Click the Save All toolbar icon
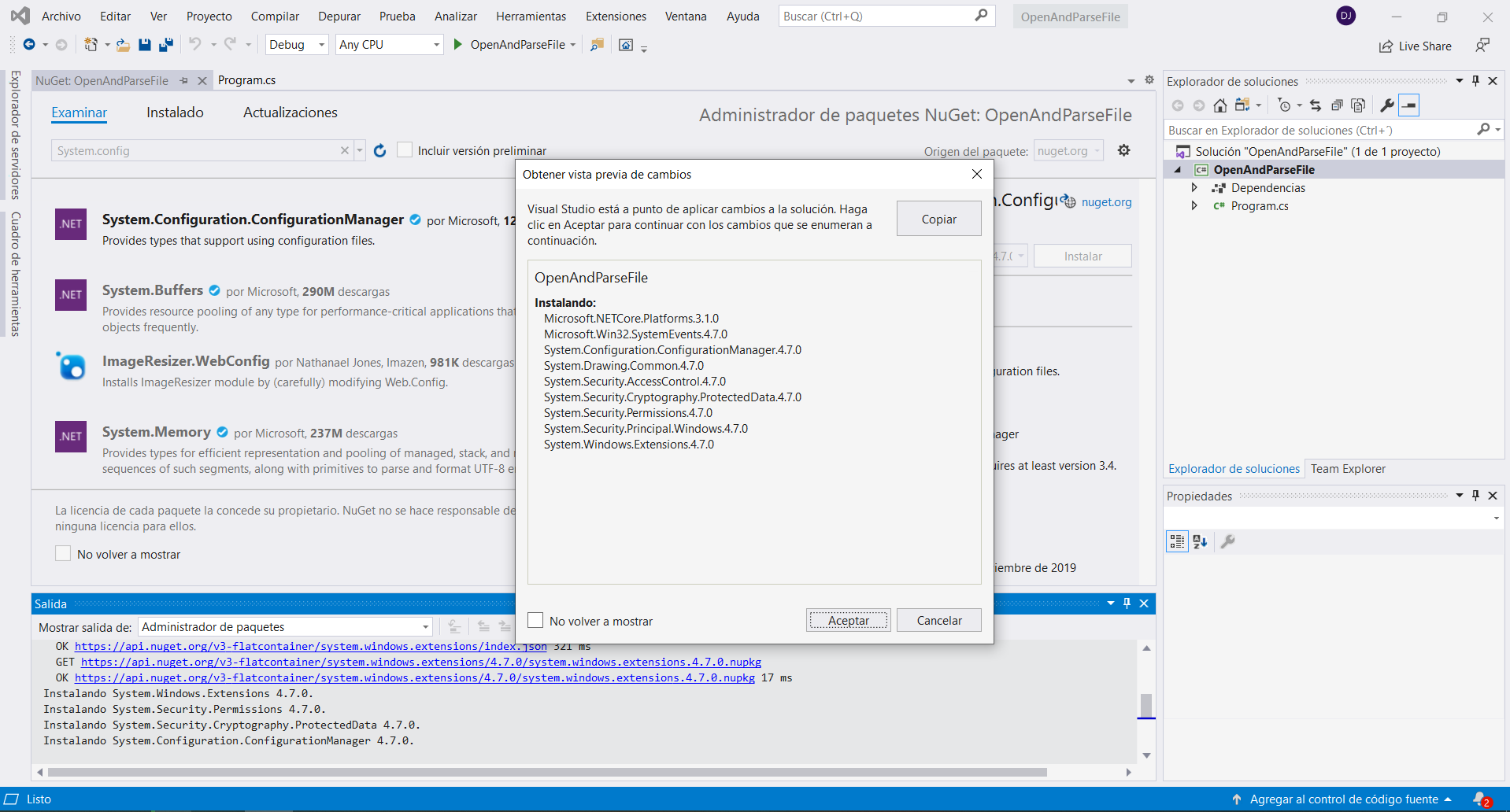The height and width of the screenshot is (812, 1510). [x=165, y=45]
